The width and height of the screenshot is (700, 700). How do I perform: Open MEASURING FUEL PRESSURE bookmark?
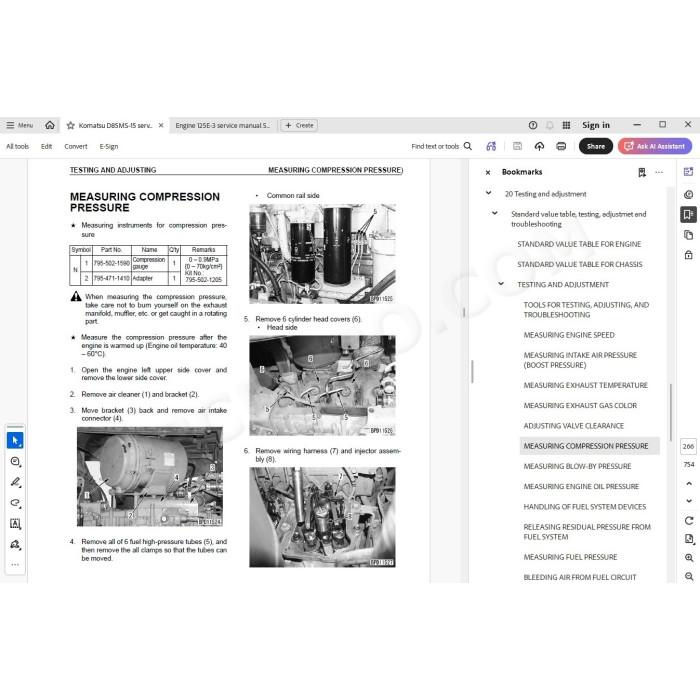(570, 557)
